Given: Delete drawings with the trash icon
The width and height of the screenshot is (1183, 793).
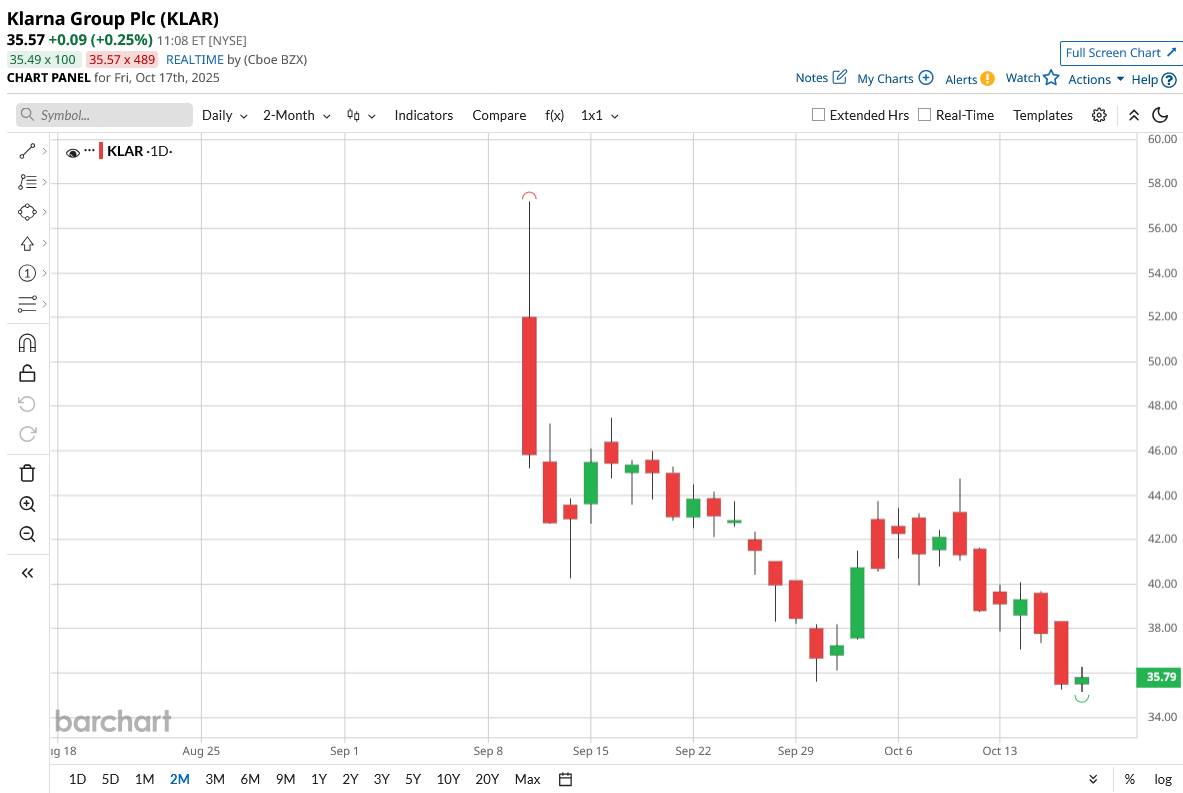Looking at the screenshot, I should pyautogui.click(x=27, y=473).
